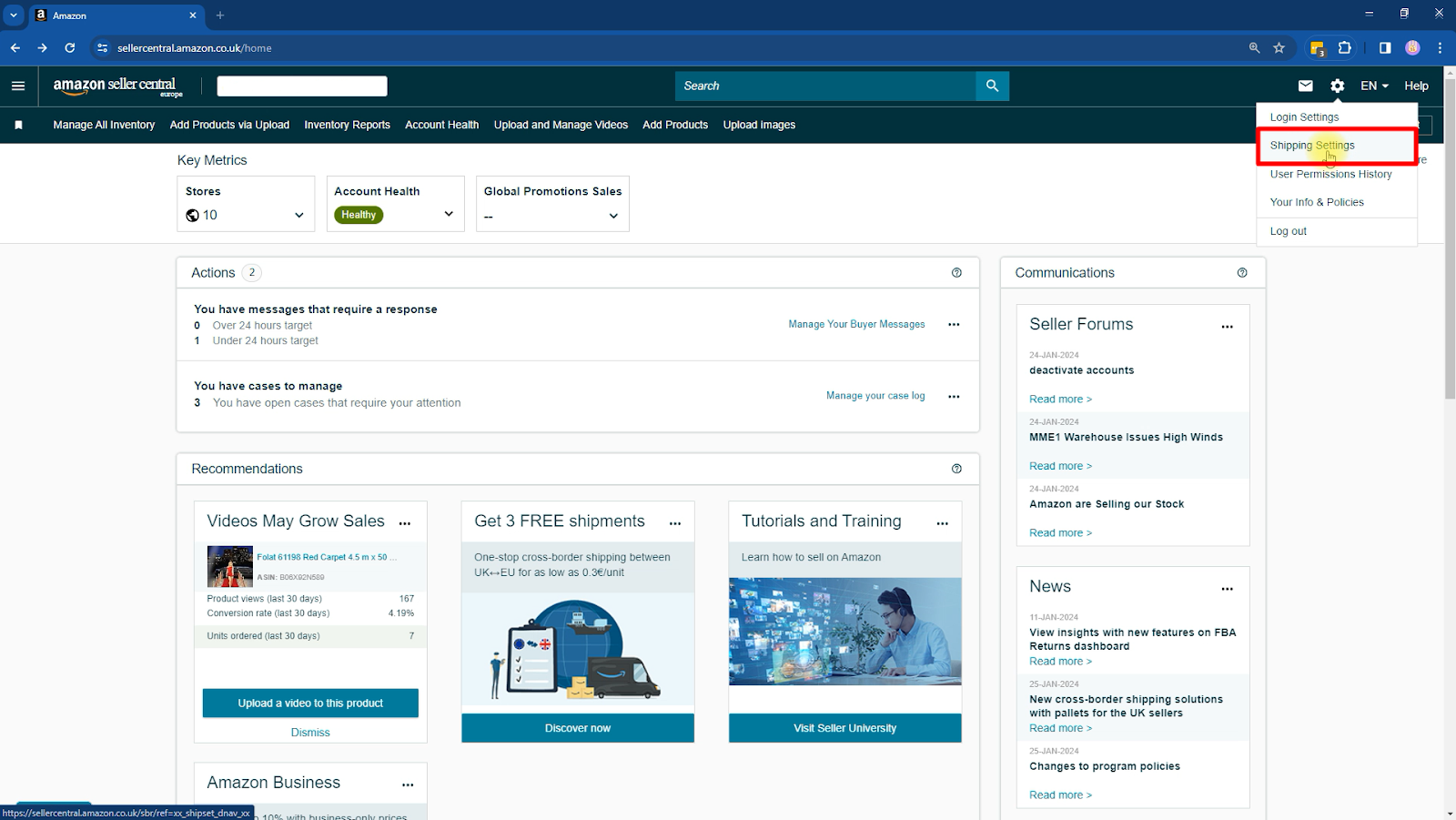The image size is (1456, 820).
Task: Select Shipping Settings from settings menu
Action: tap(1312, 146)
